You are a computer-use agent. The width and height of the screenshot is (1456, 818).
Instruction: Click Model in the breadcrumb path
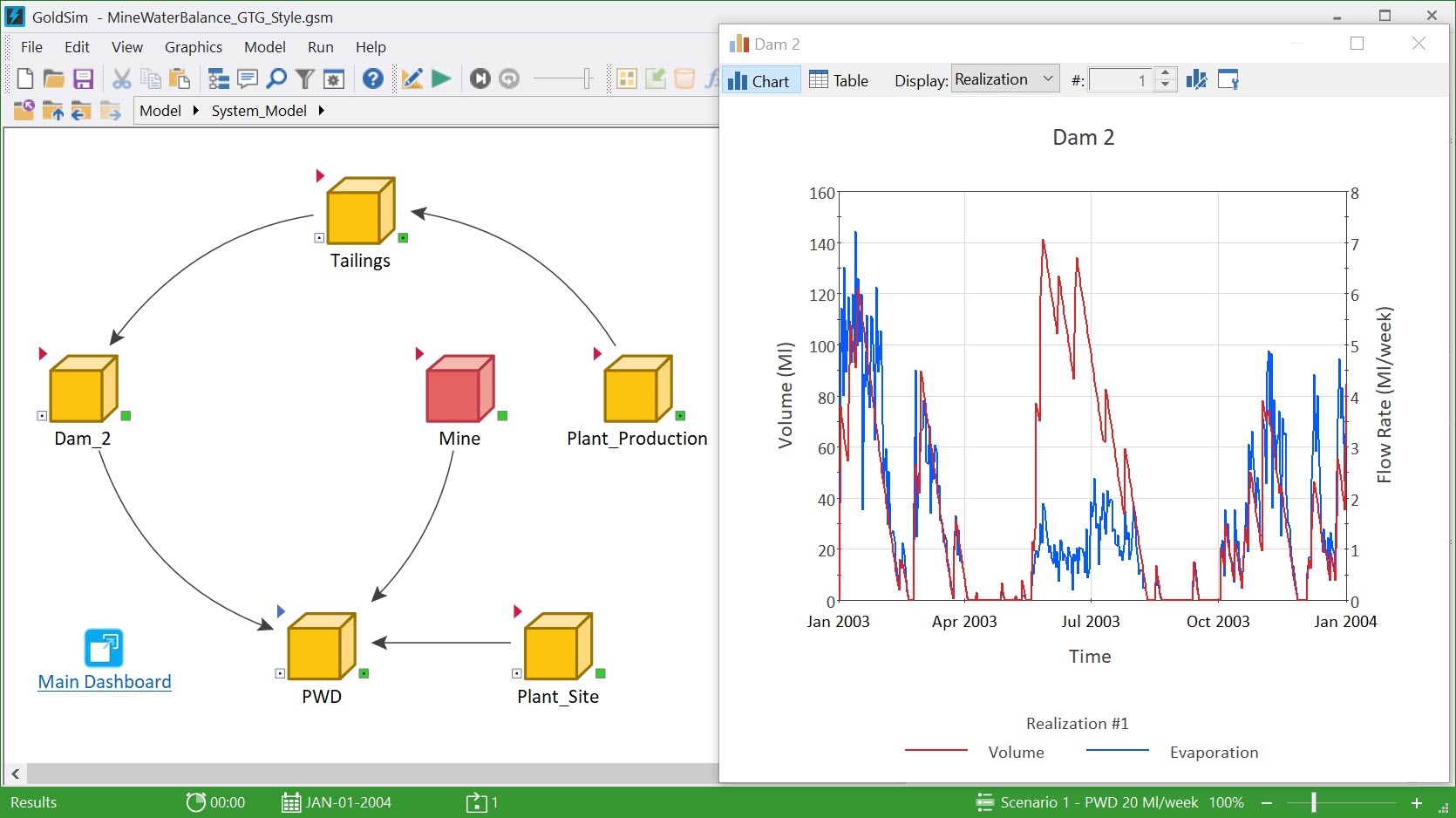click(160, 111)
